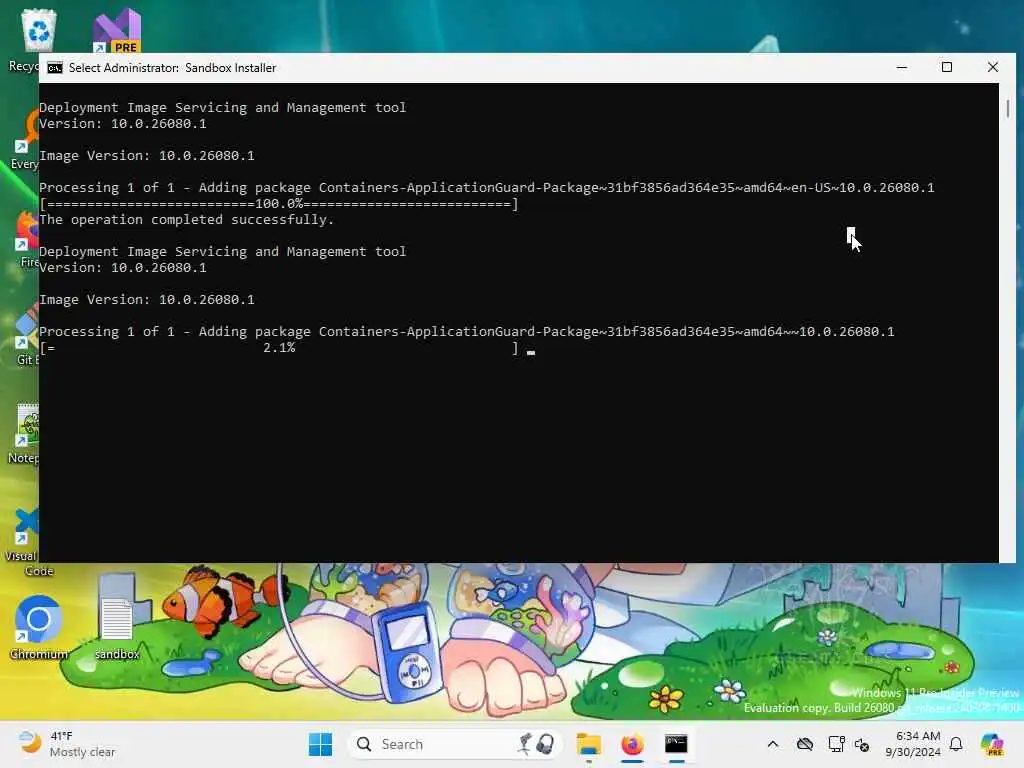Screen dimensions: 1024x768
Task: Click the taskbar Search box
Action: [455, 744]
